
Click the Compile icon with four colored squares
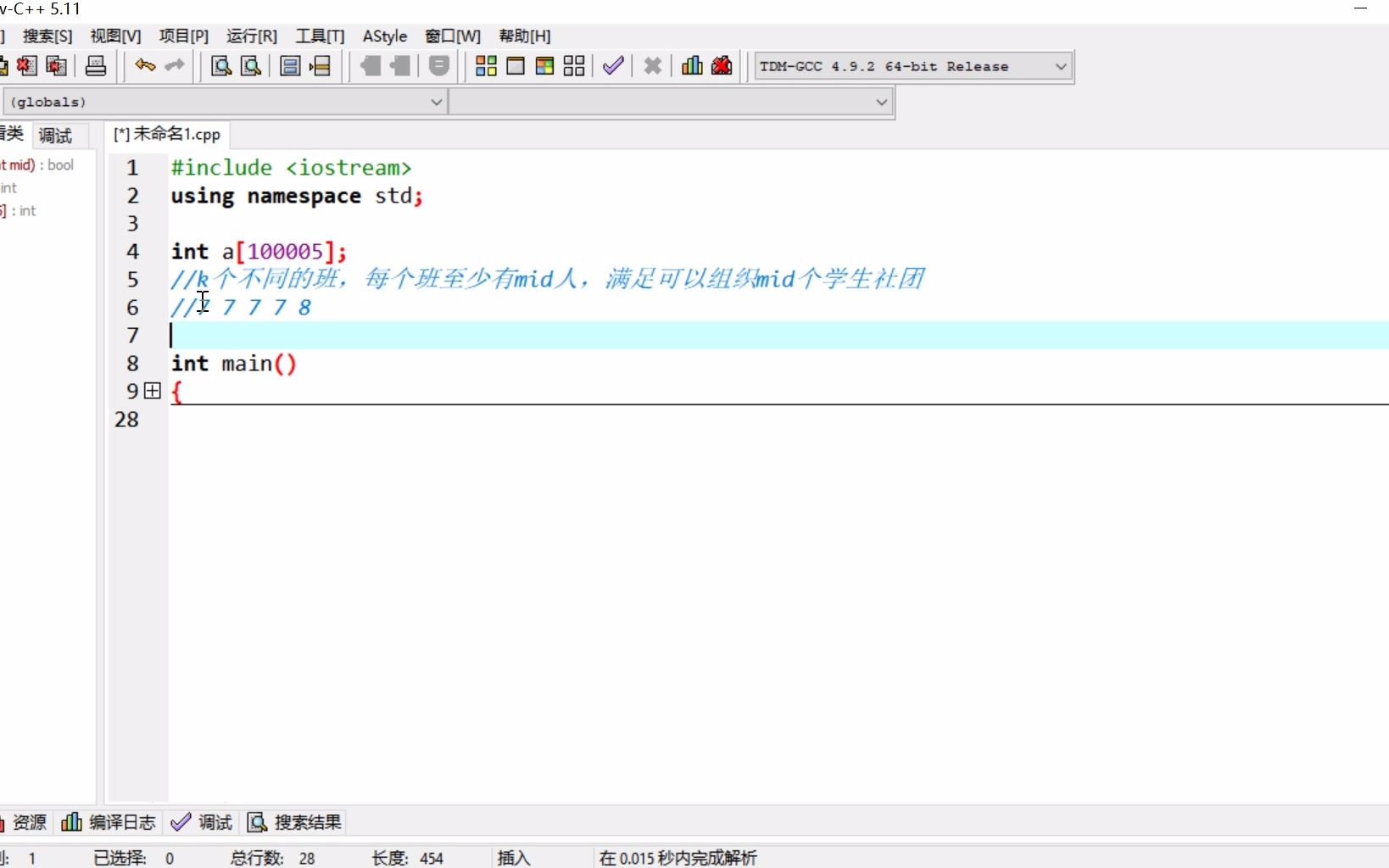tap(486, 66)
